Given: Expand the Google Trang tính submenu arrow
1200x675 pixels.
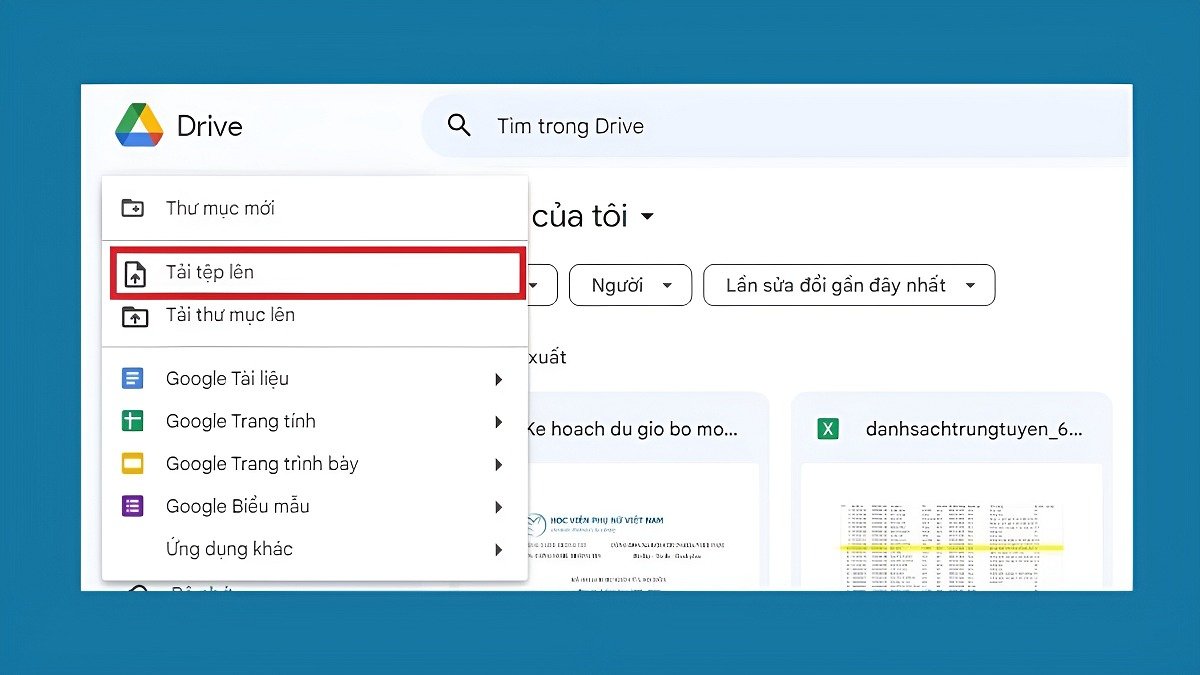Looking at the screenshot, I should pyautogui.click(x=498, y=421).
